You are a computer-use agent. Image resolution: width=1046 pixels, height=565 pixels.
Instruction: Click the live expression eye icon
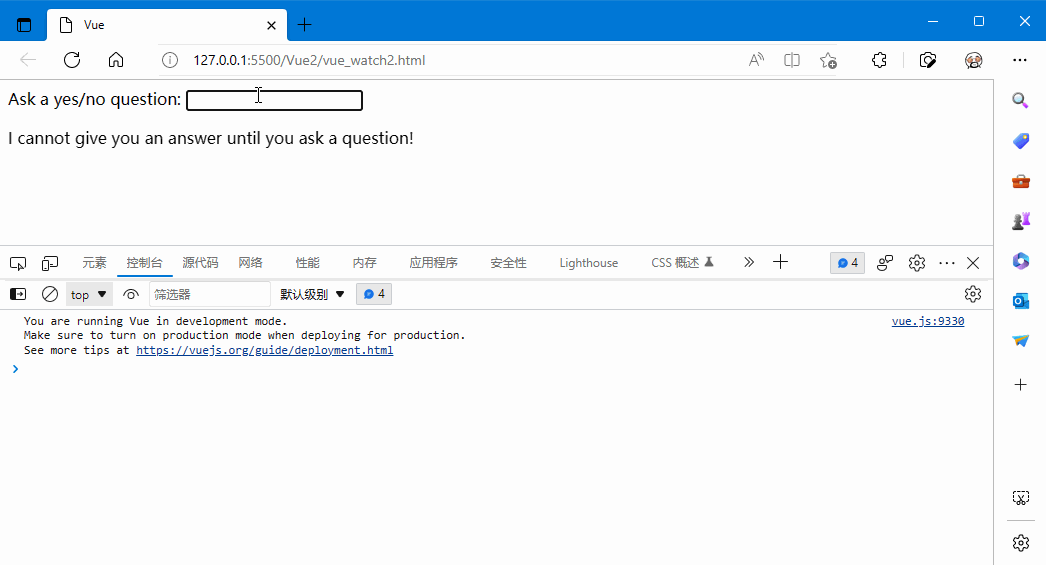point(131,294)
